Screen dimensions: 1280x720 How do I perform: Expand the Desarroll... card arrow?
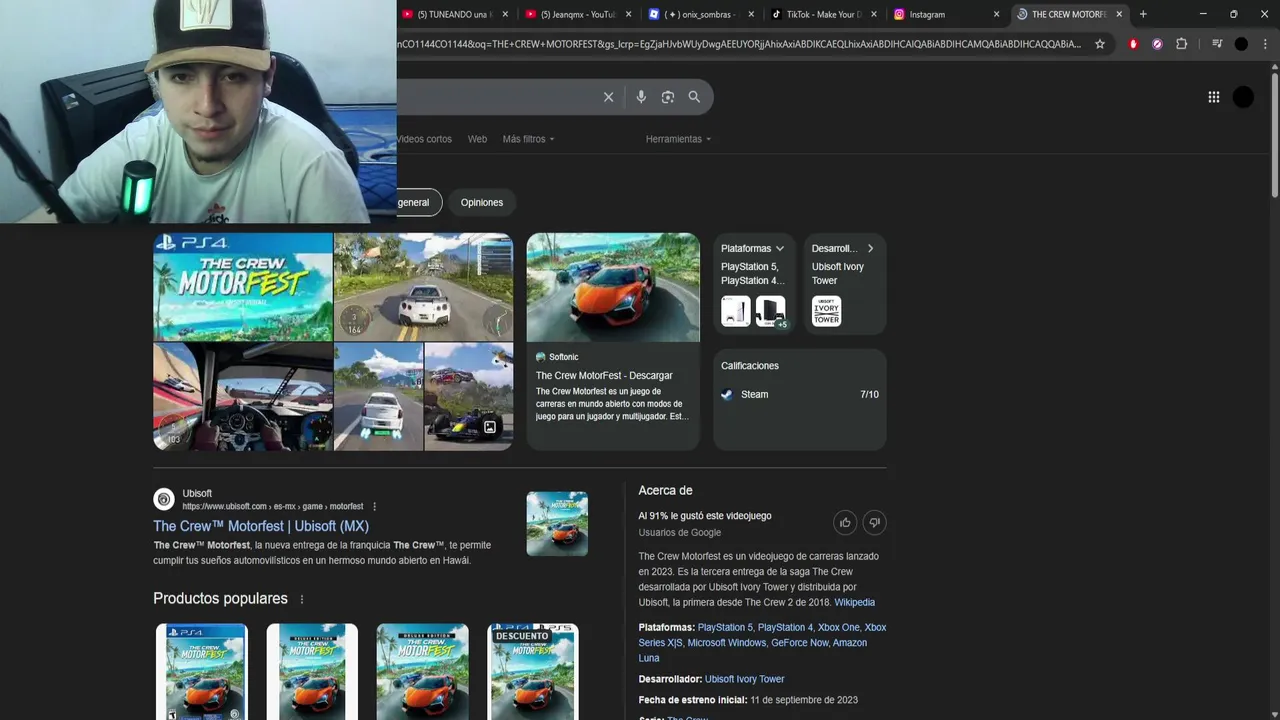(x=870, y=248)
